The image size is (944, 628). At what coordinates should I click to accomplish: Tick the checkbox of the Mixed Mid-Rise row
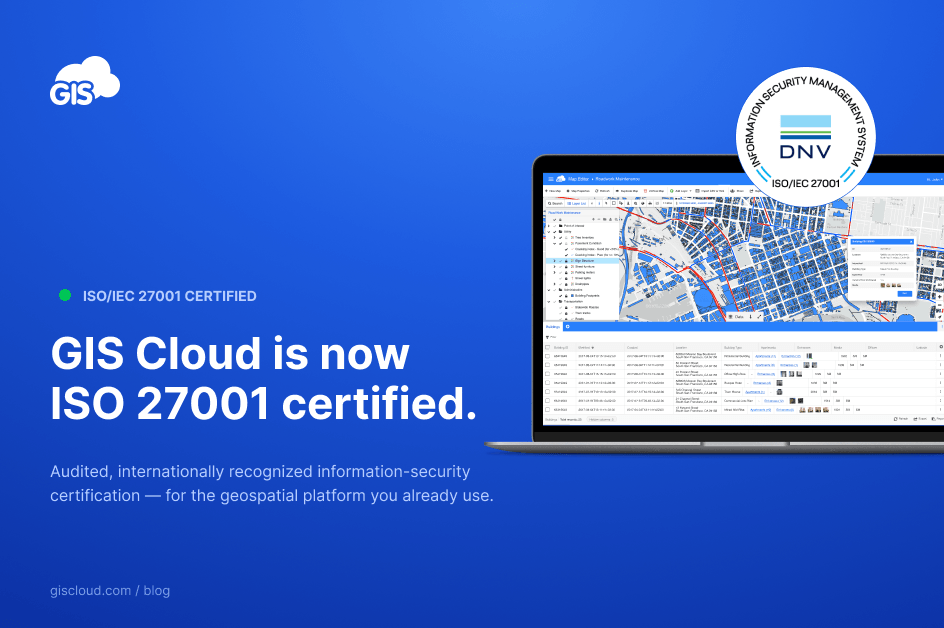[547, 409]
